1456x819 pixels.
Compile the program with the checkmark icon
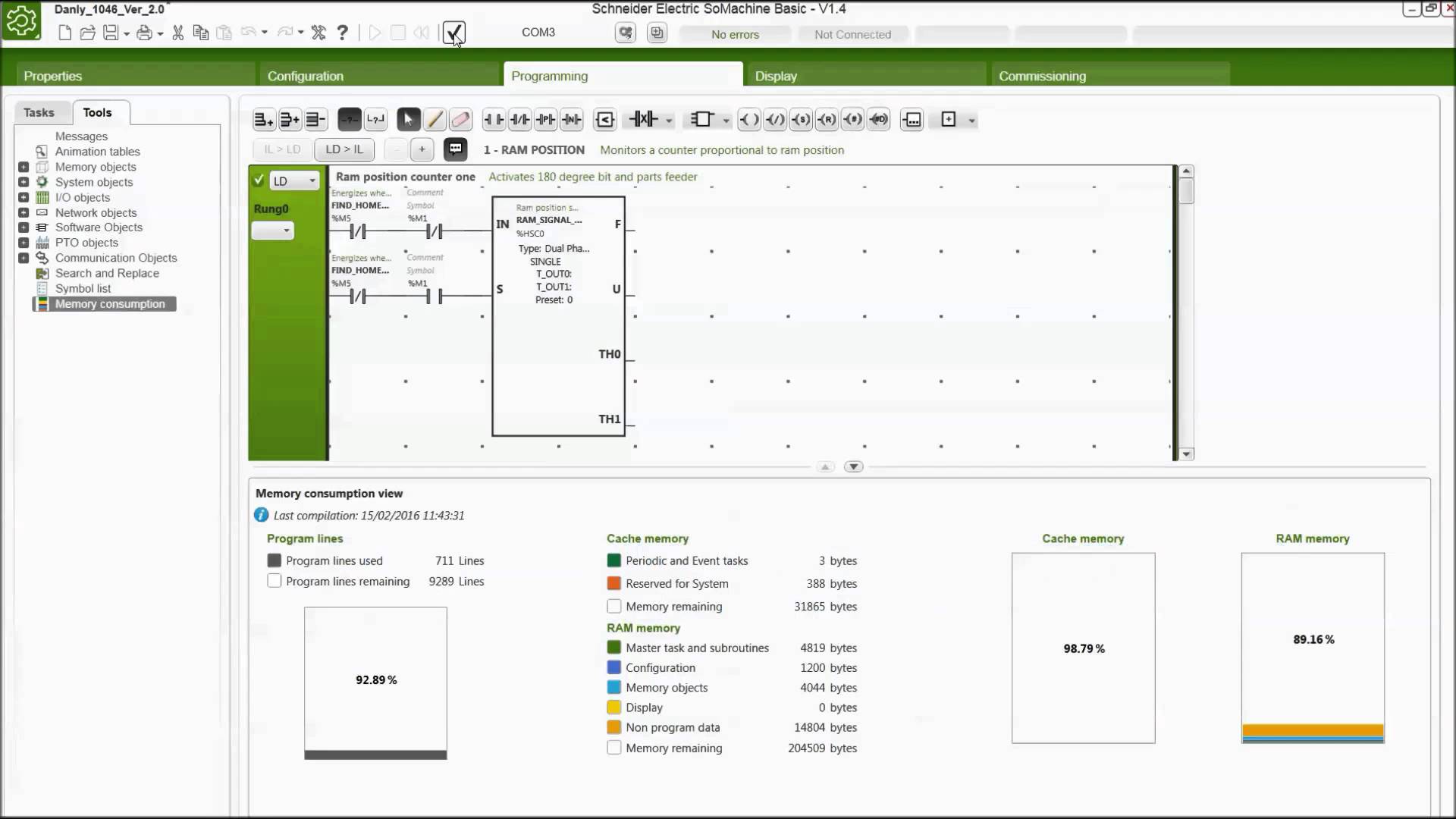click(x=453, y=33)
